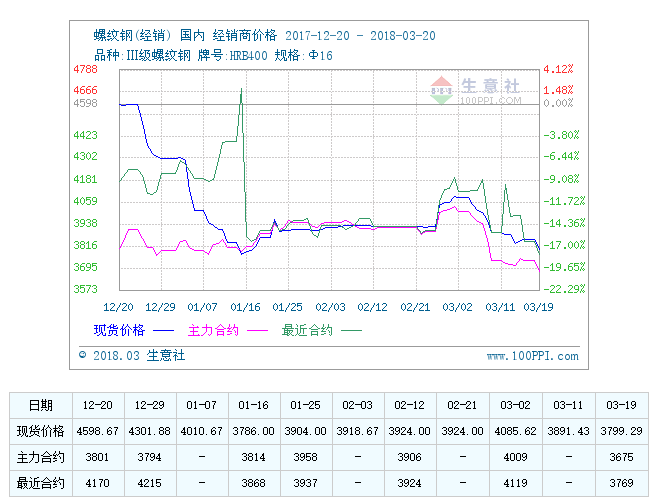Image resolution: width=652 pixels, height=500 pixels.
Task: Select the 现货价格 row header in table
Action: [x=41, y=431]
